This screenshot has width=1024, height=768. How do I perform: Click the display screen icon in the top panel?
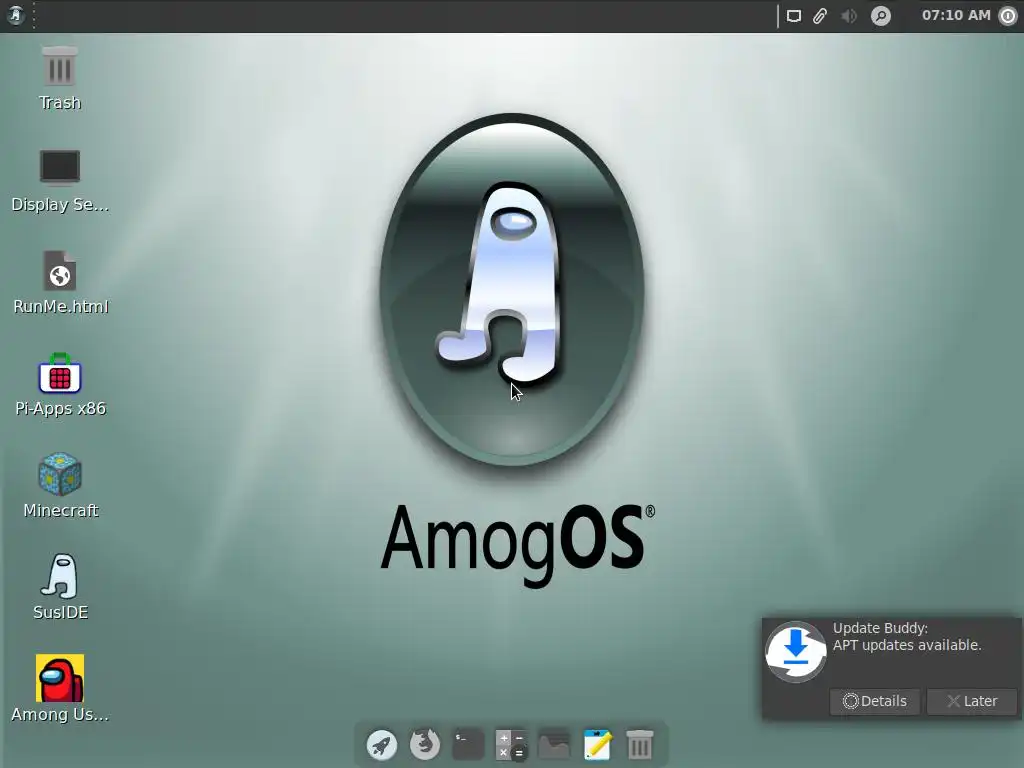793,16
